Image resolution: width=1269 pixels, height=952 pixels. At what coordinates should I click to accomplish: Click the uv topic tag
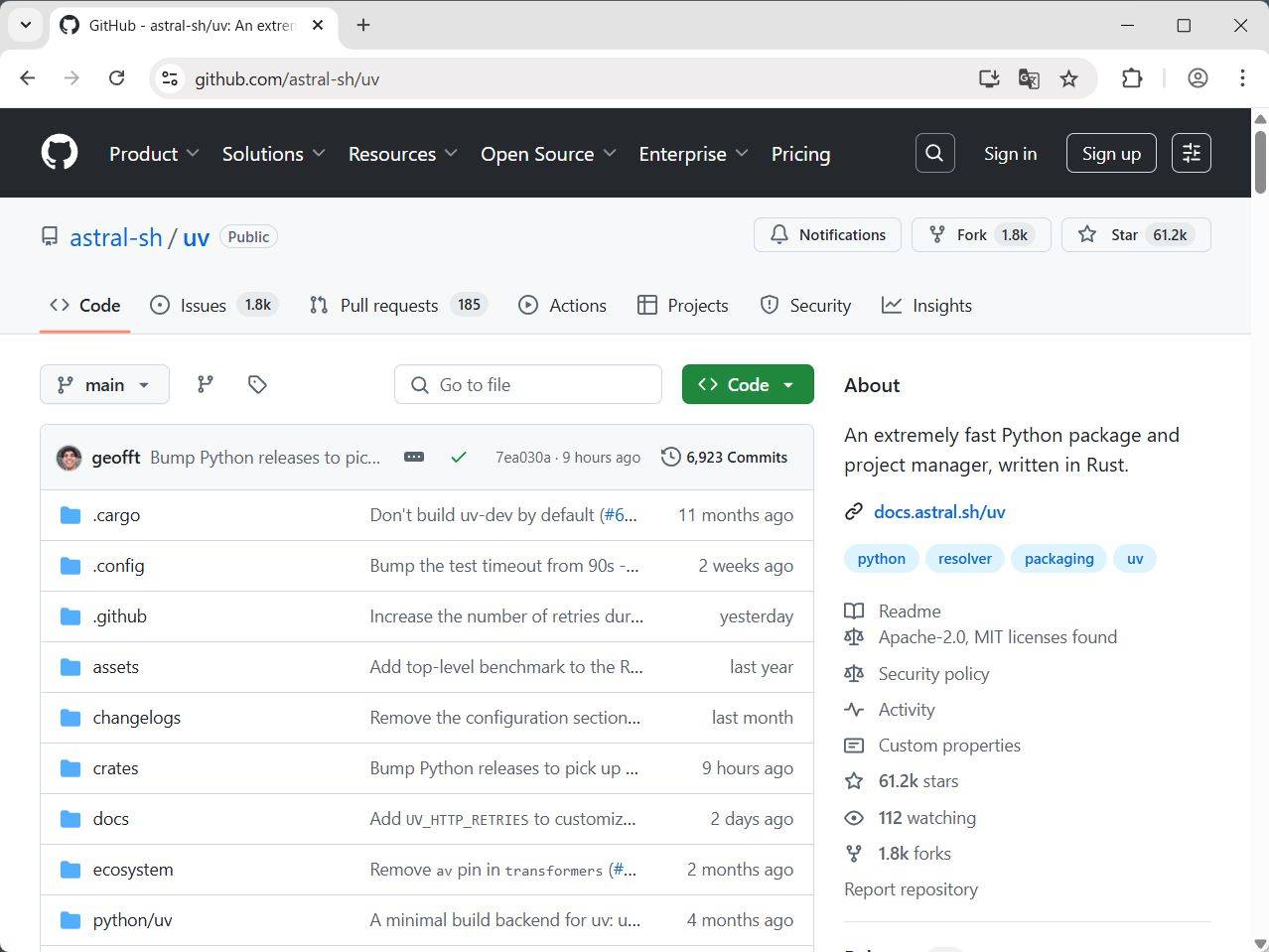[x=1135, y=559]
